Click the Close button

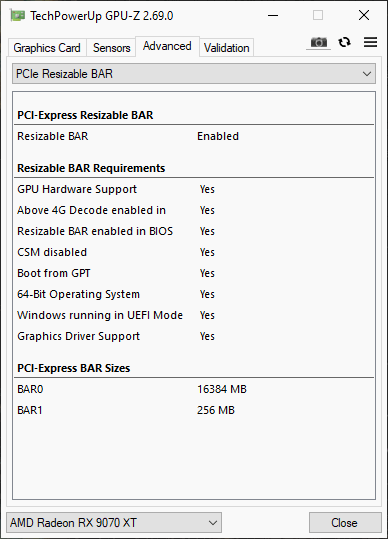tap(345, 522)
